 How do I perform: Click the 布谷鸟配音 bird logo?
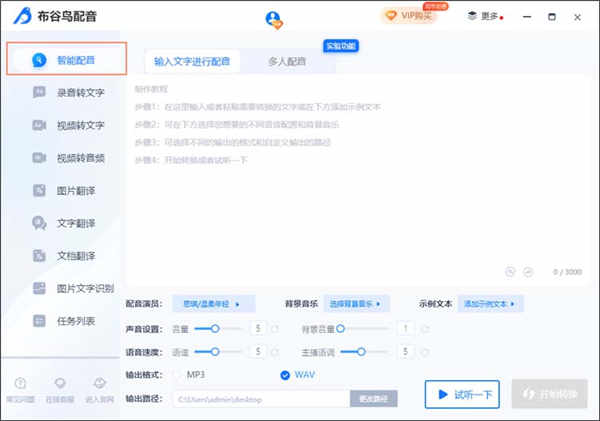pyautogui.click(x=23, y=16)
